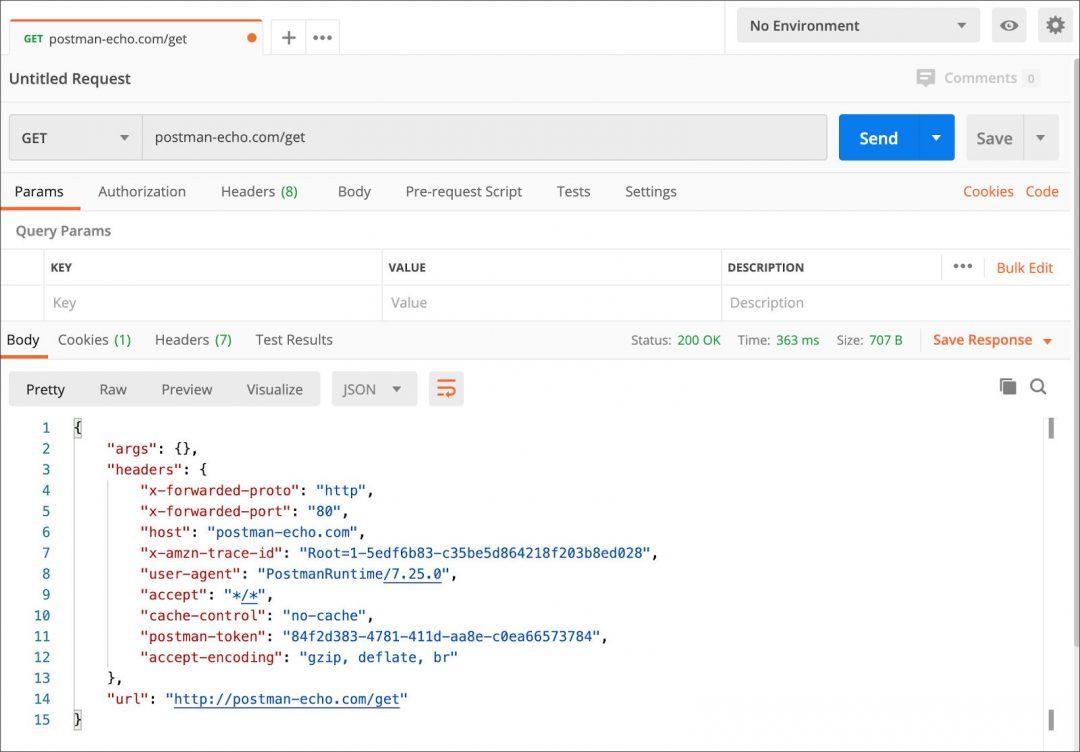Click the postman-echo.com/get URL in the response
Image resolution: width=1080 pixels, height=752 pixels.
tap(289, 699)
